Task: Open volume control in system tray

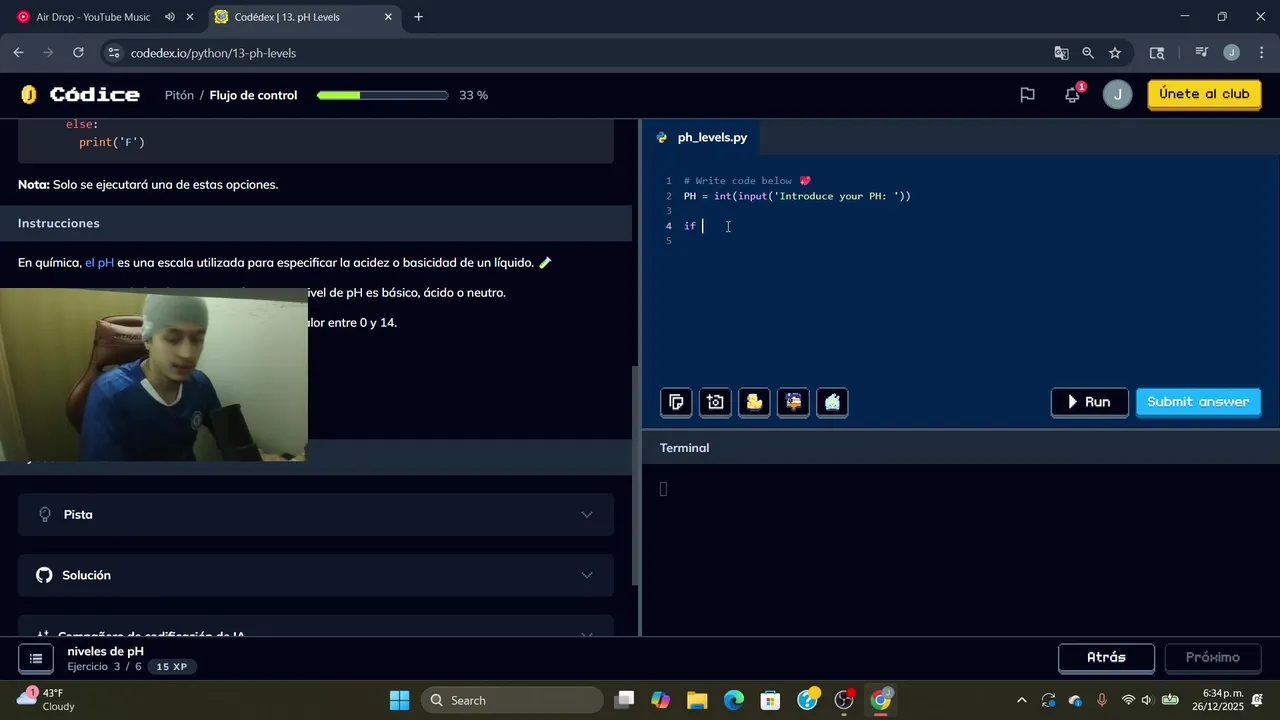Action: click(1147, 700)
